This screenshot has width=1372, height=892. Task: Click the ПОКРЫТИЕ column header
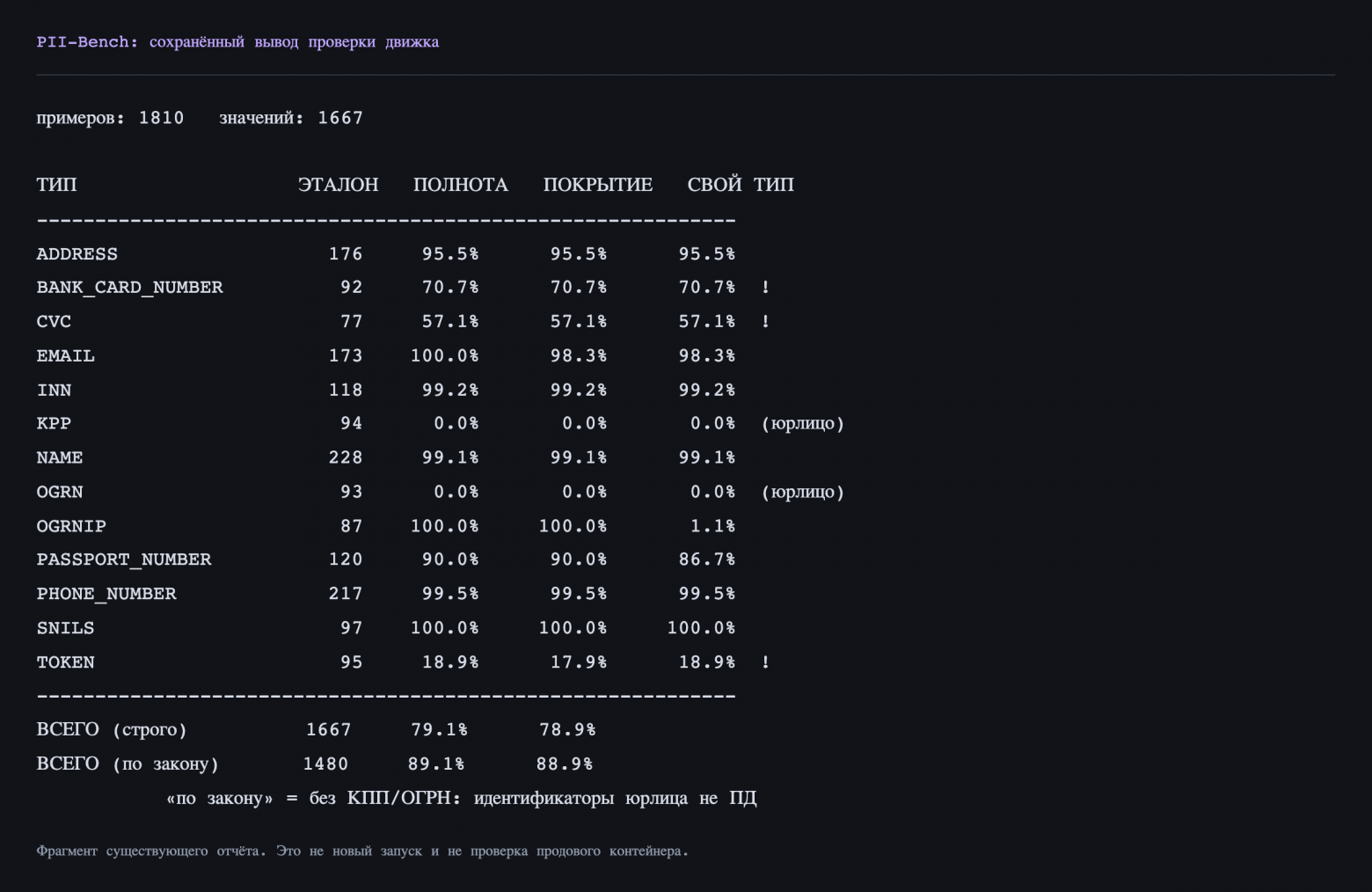(598, 185)
